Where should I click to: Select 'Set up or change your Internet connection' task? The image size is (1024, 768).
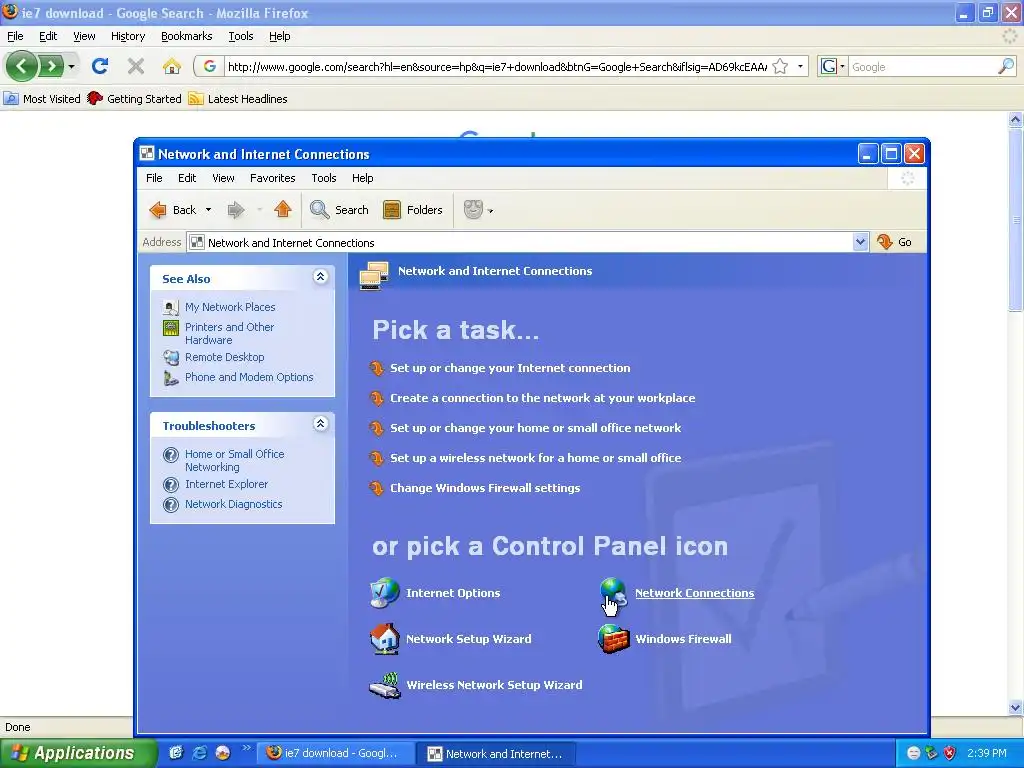coord(510,368)
